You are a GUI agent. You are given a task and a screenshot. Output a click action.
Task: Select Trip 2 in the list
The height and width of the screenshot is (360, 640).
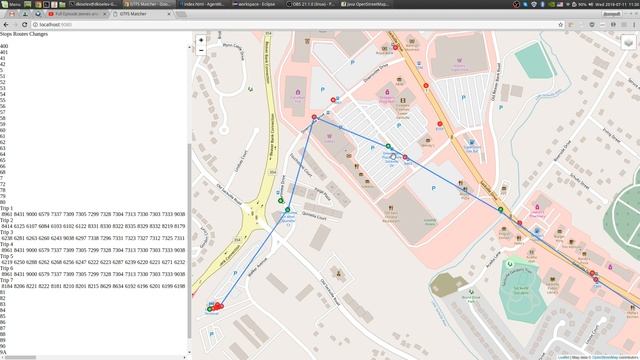(7, 220)
